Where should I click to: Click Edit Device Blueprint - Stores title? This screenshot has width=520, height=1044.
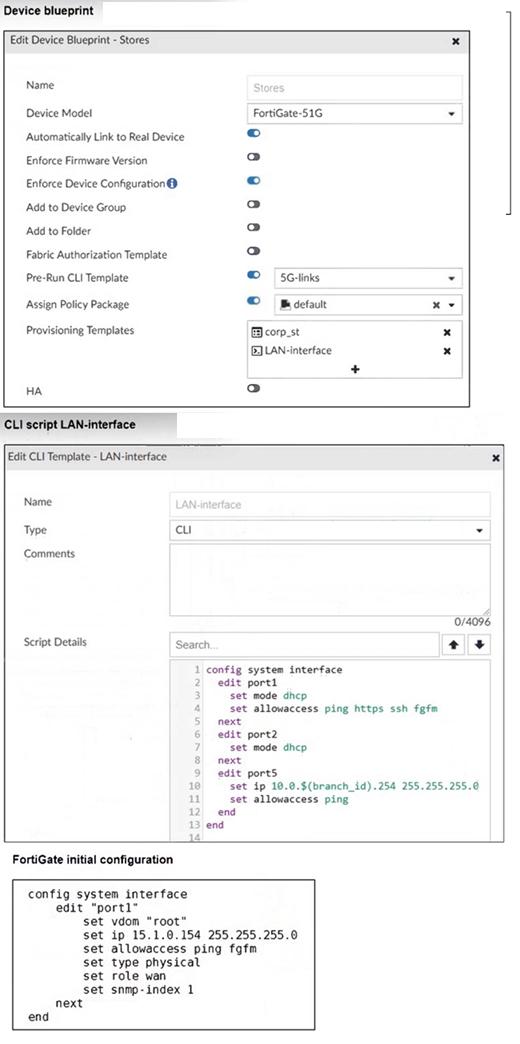point(80,41)
